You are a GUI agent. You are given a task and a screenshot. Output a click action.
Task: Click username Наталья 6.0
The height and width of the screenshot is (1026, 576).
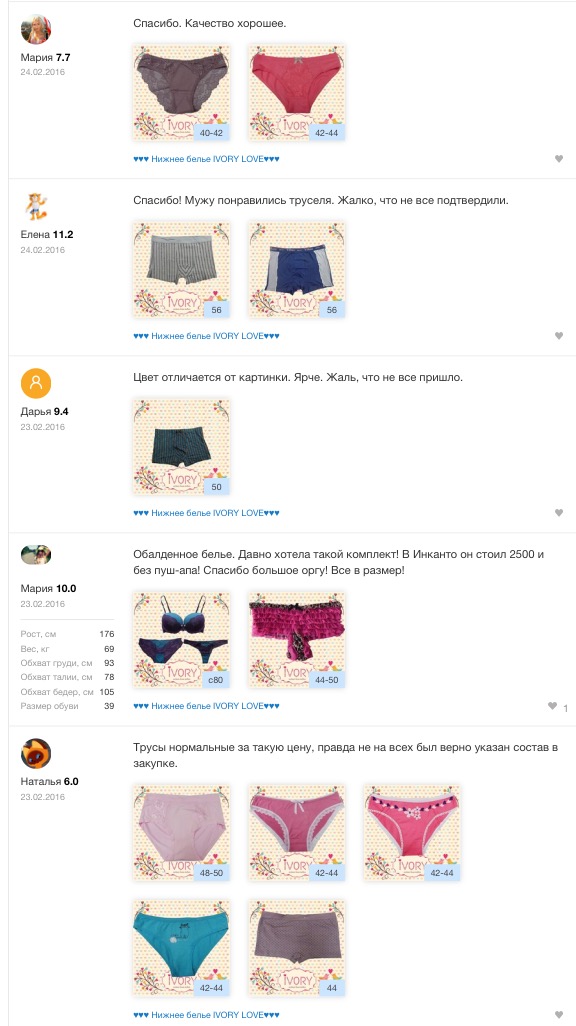pyautogui.click(x=50, y=781)
